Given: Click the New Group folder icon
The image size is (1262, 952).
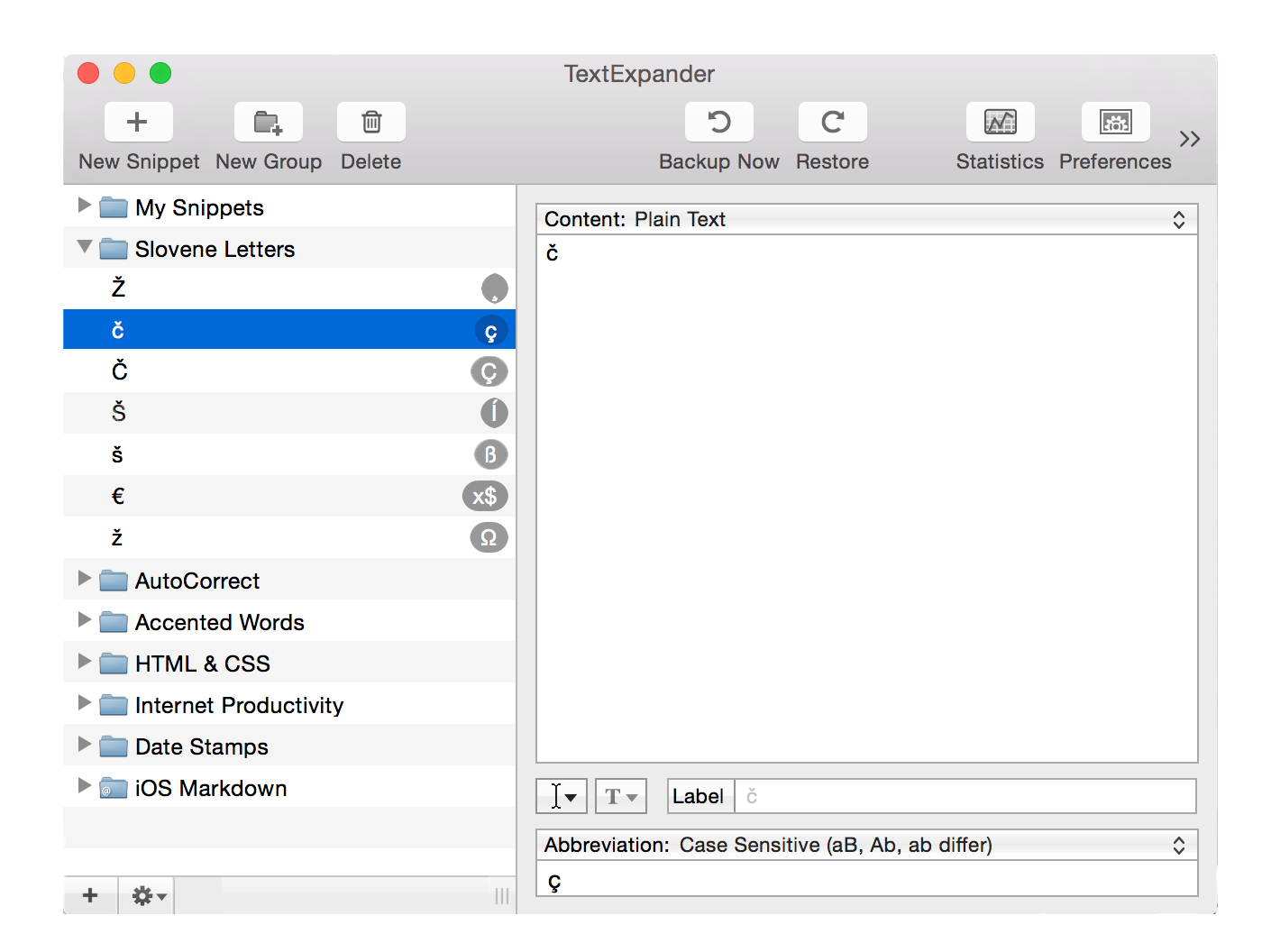Looking at the screenshot, I should 268,123.
